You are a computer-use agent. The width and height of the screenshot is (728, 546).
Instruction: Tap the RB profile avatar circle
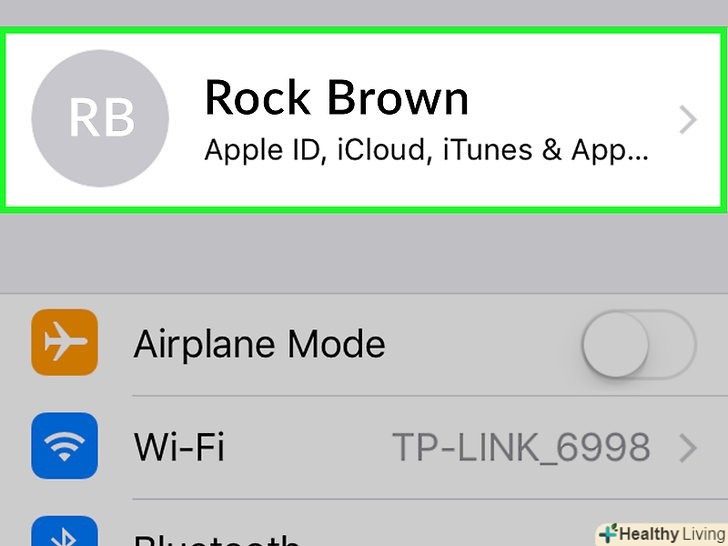(100, 118)
